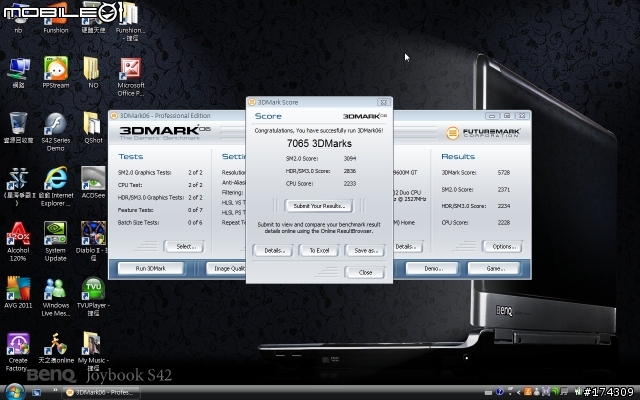Launch Windows Live Messenger desktop icon
640x400 pixels.
[55, 288]
